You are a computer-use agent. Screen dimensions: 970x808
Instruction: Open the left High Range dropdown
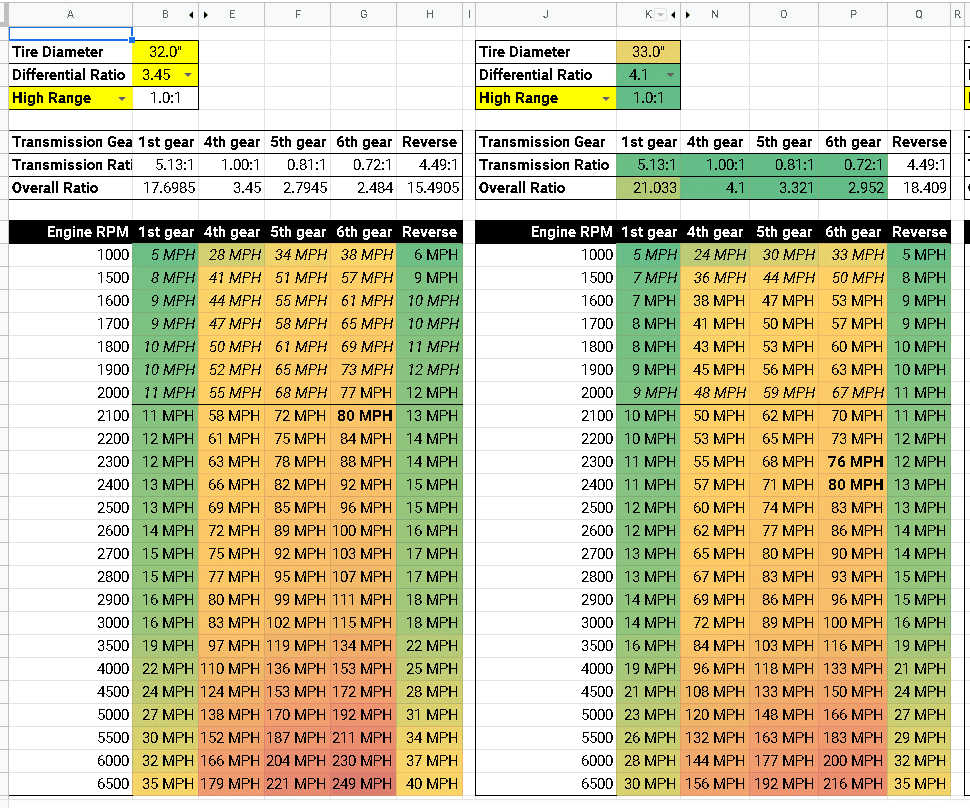[x=122, y=98]
